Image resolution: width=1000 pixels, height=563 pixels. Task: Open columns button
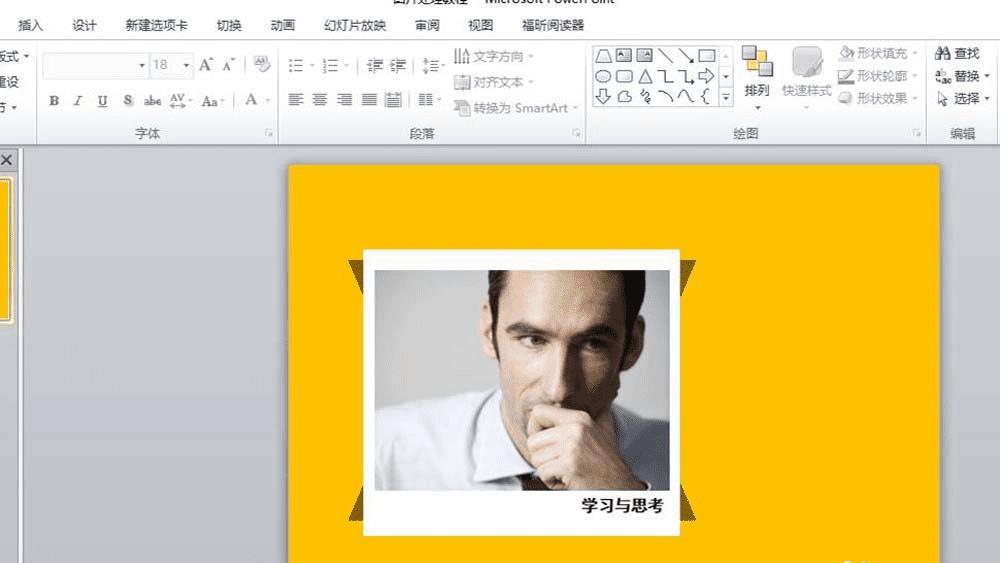tap(429, 99)
